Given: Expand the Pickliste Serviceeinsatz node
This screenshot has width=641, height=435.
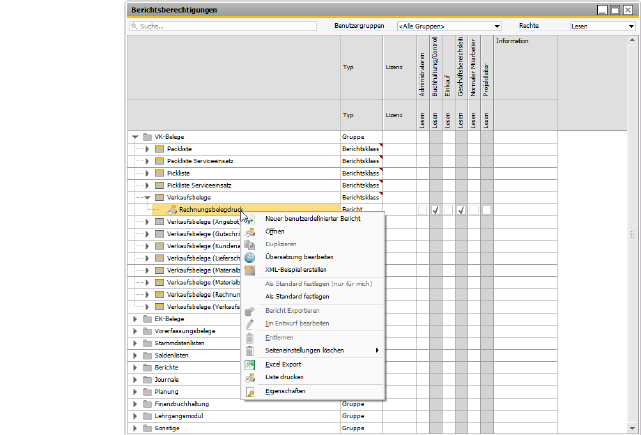Looking at the screenshot, I should [147, 186].
